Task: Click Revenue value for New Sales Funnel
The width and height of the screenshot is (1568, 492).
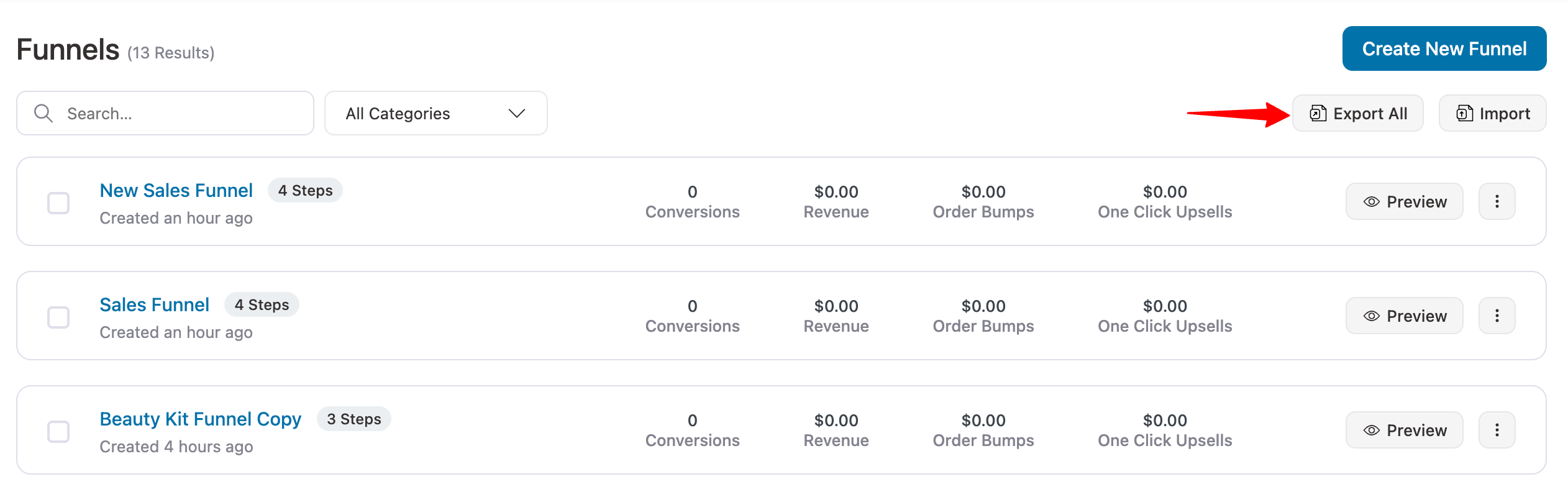Action: click(x=836, y=192)
